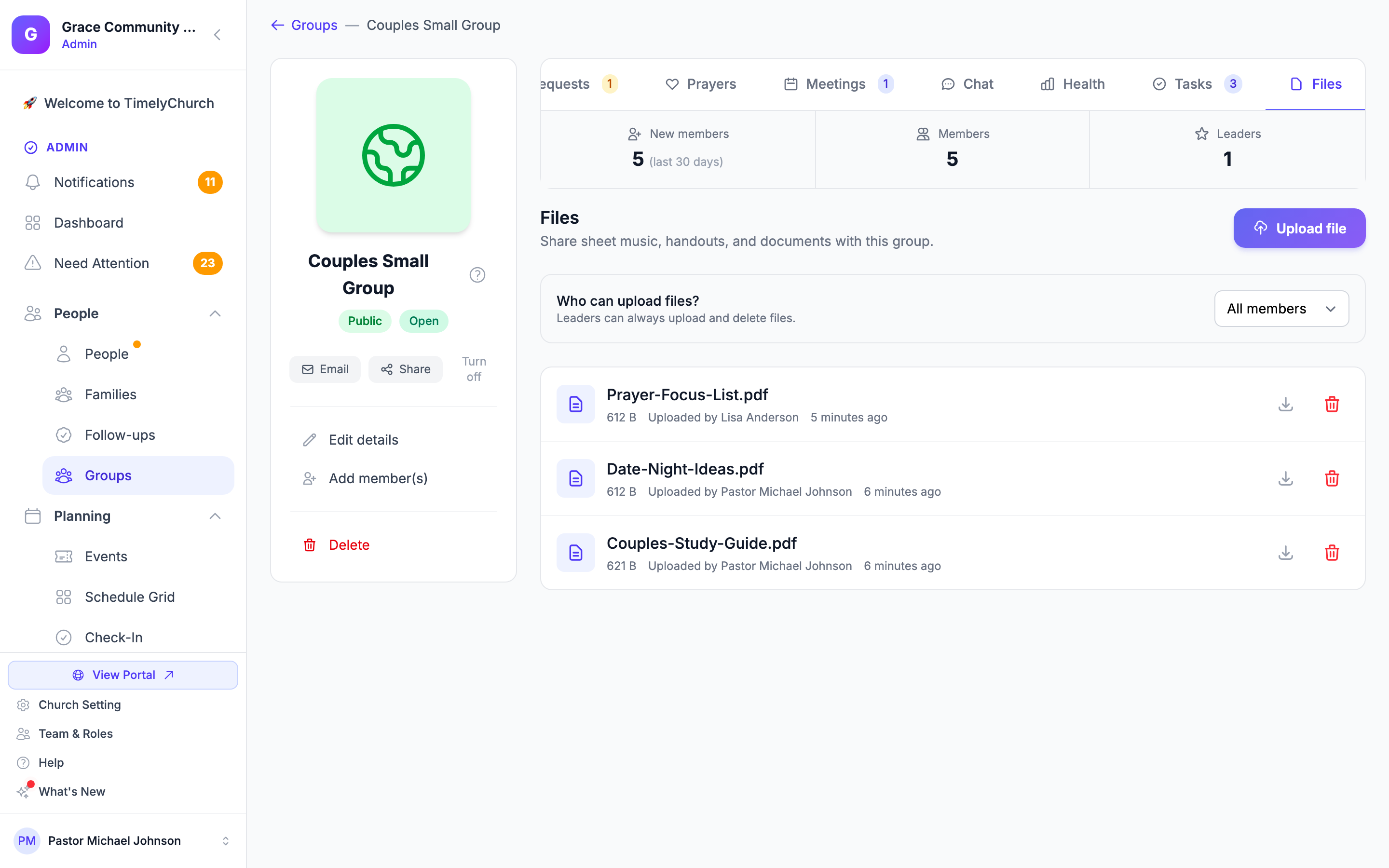Download Couples-Study-Guide.pdf file

[x=1286, y=552]
